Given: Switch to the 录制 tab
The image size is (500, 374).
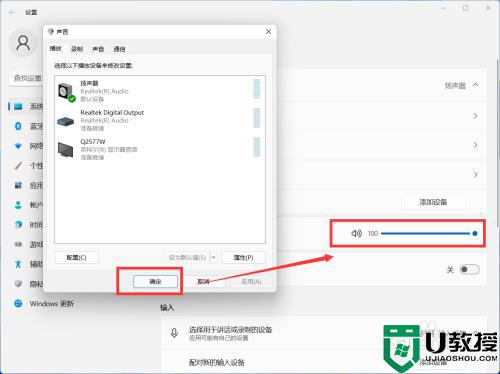Looking at the screenshot, I should (x=77, y=49).
